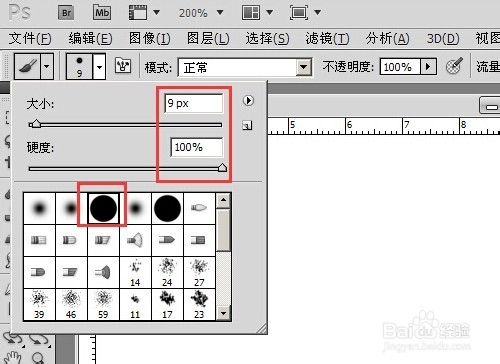500x364 pixels.
Task: Toggle the brush panel icon
Action: pos(123,65)
